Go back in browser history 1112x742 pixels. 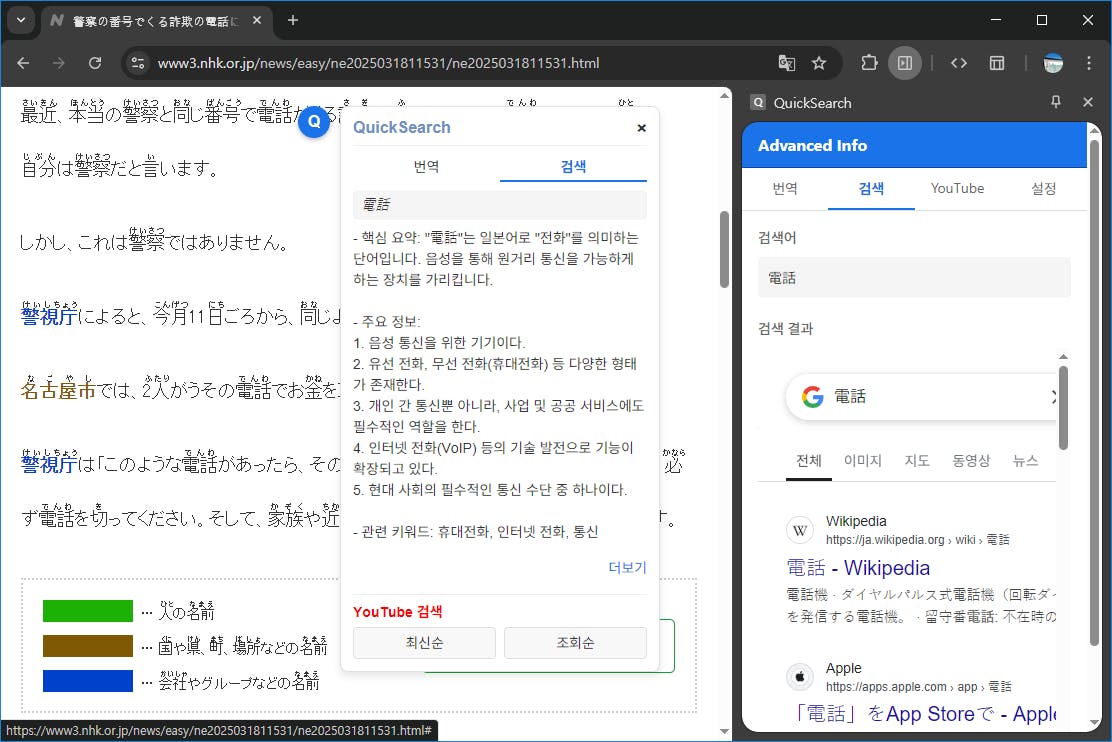(23, 63)
